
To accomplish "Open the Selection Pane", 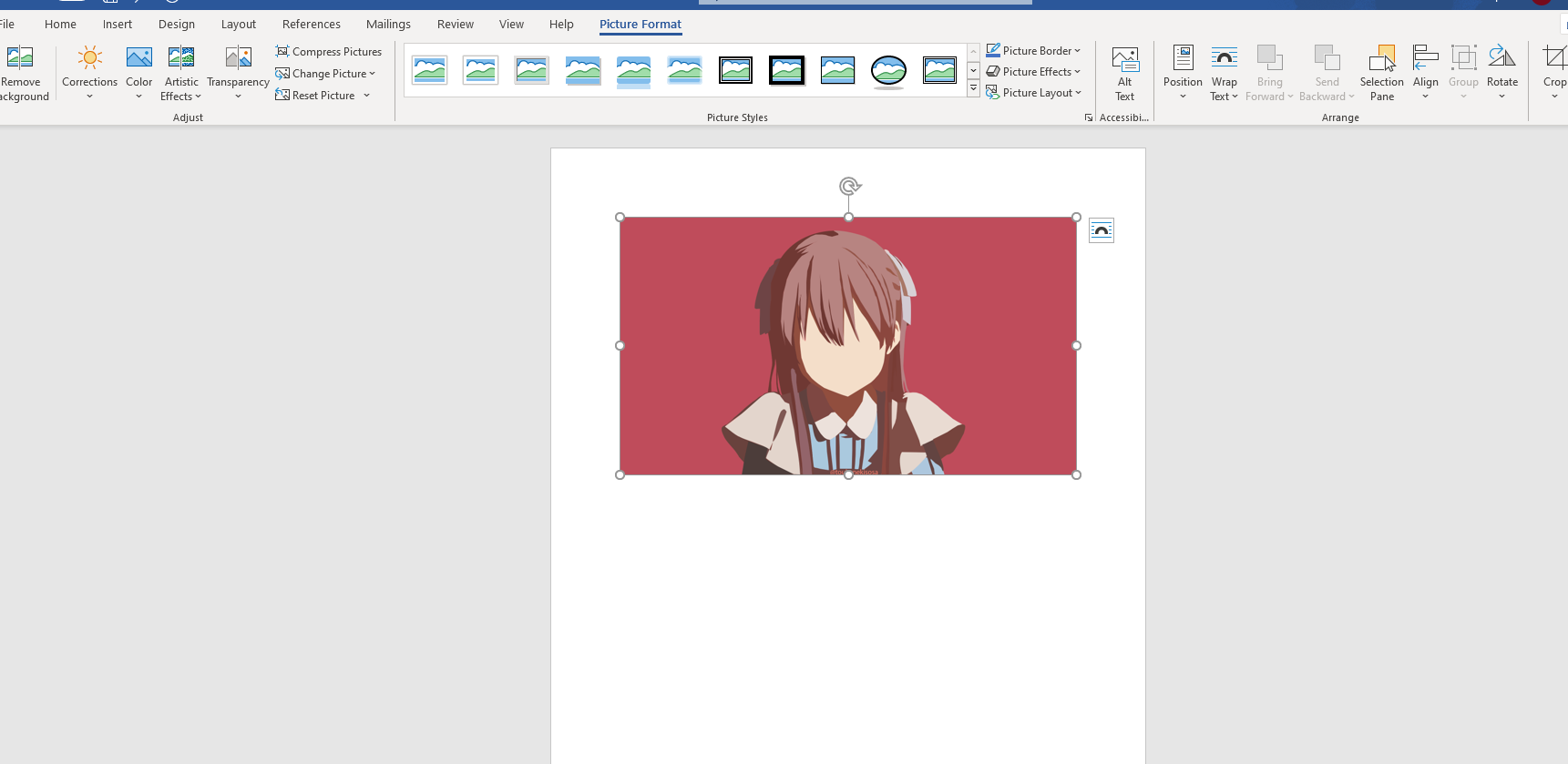I will tap(1382, 73).
